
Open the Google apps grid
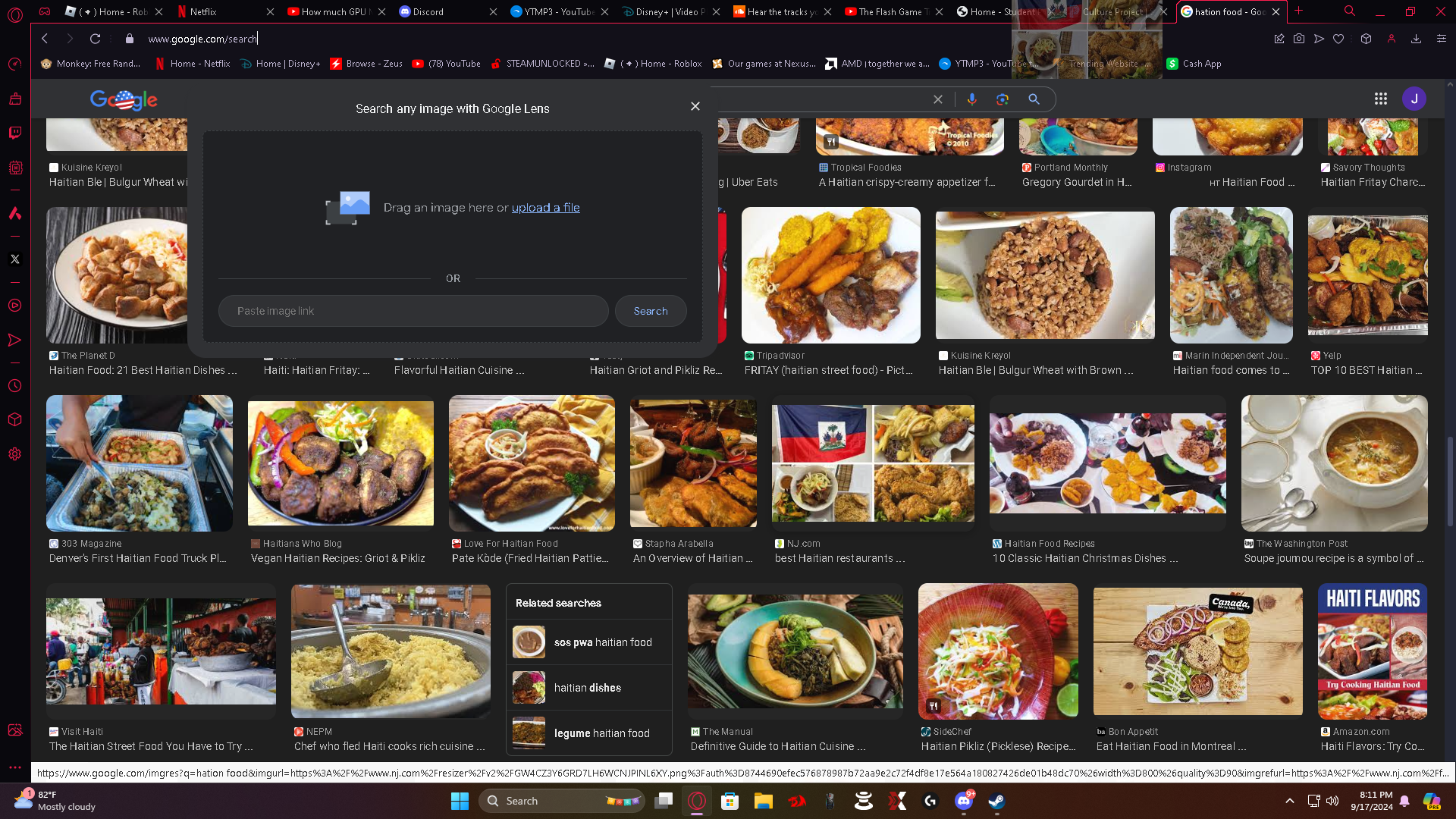click(1380, 99)
